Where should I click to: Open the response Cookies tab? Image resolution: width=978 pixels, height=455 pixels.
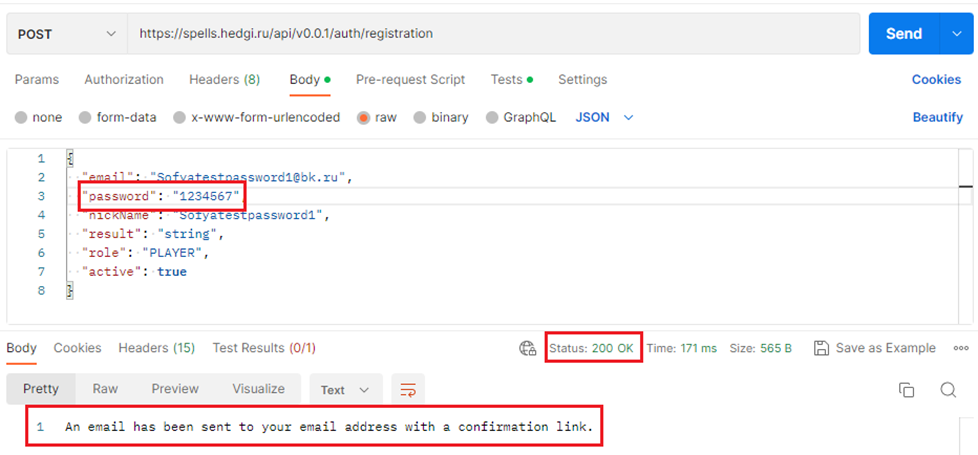tap(77, 348)
